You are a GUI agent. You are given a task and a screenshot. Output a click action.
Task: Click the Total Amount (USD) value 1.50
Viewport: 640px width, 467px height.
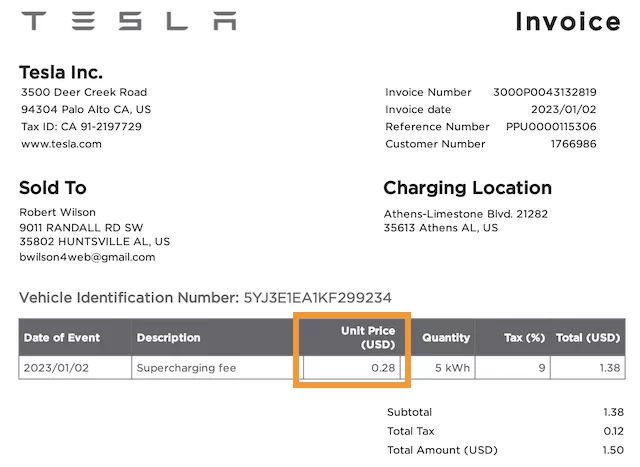pyautogui.click(x=610, y=450)
